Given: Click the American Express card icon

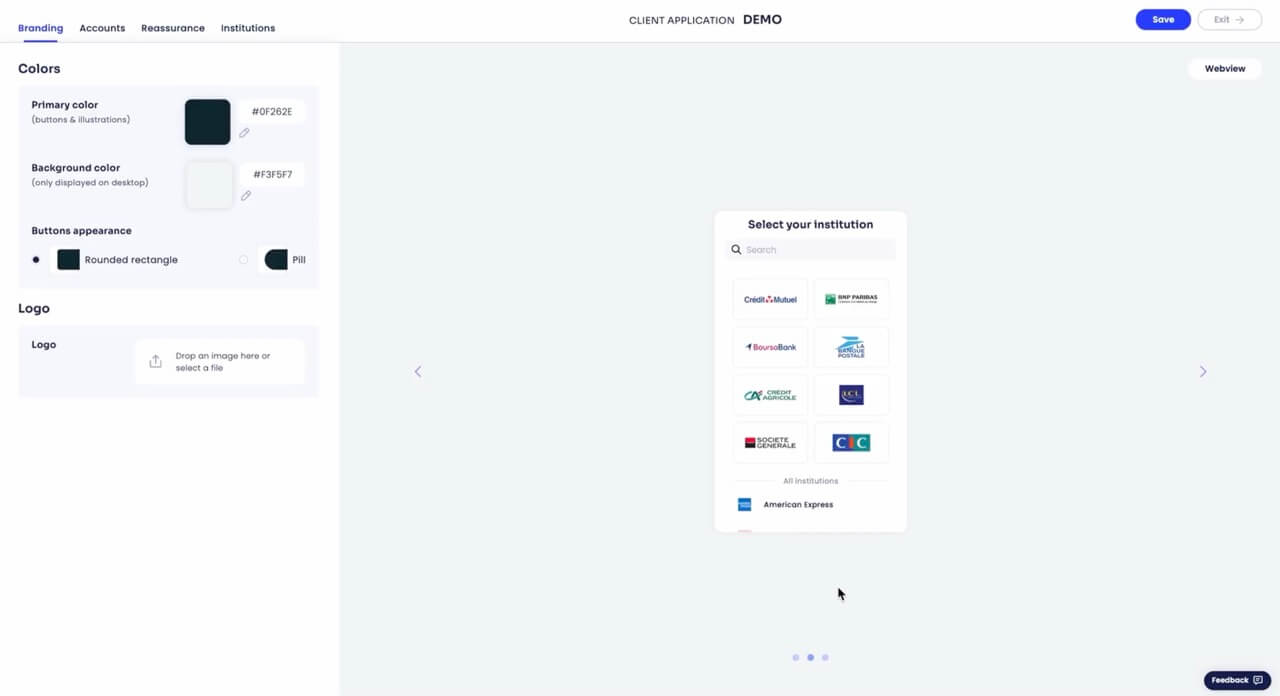Looking at the screenshot, I should pyautogui.click(x=744, y=505).
